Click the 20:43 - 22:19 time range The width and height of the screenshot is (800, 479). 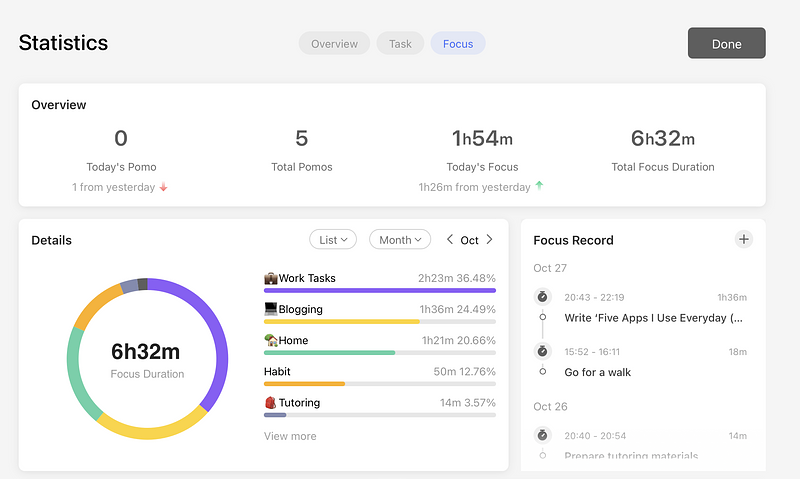click(x=594, y=297)
